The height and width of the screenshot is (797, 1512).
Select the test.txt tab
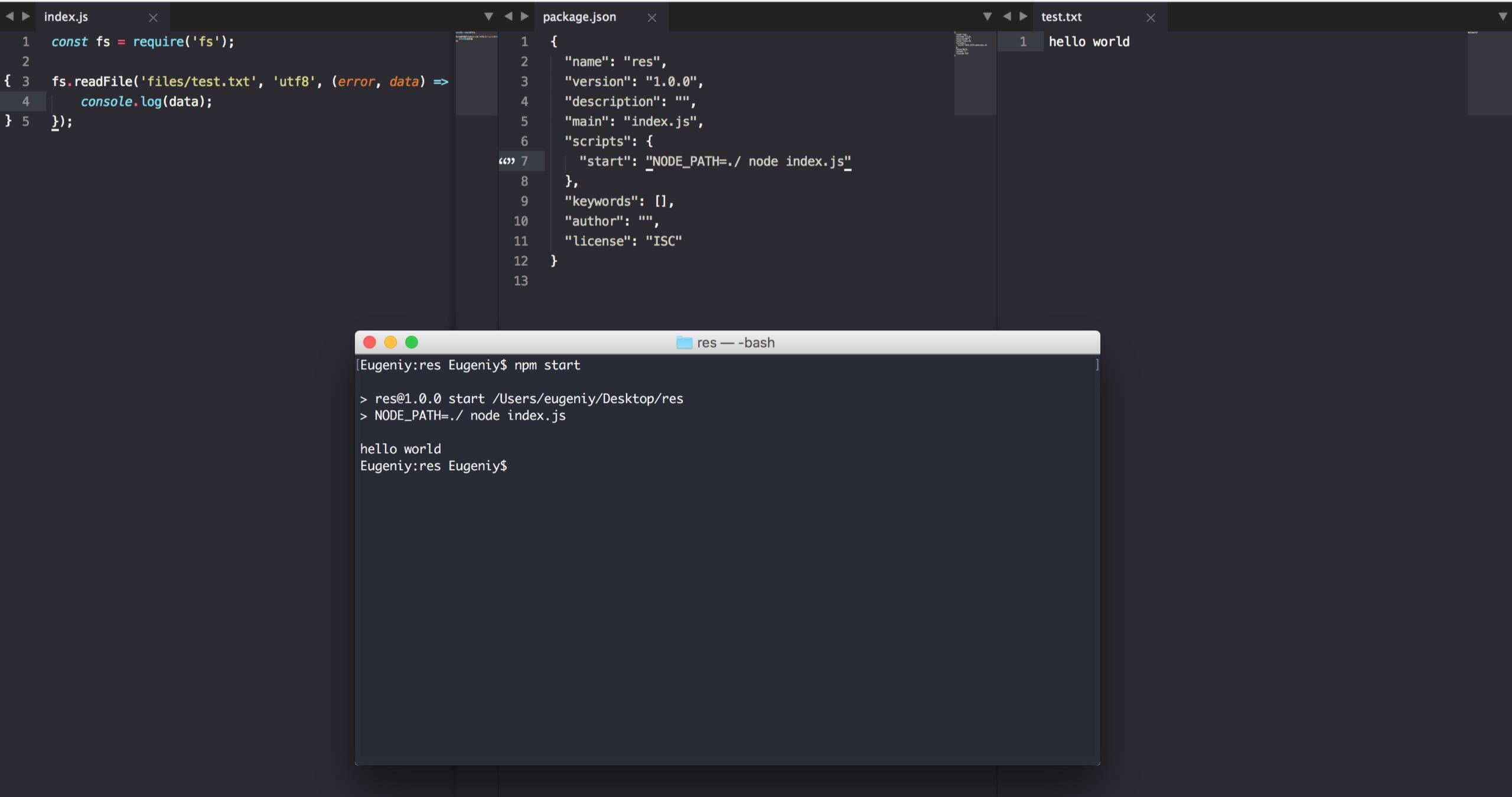click(x=1061, y=17)
